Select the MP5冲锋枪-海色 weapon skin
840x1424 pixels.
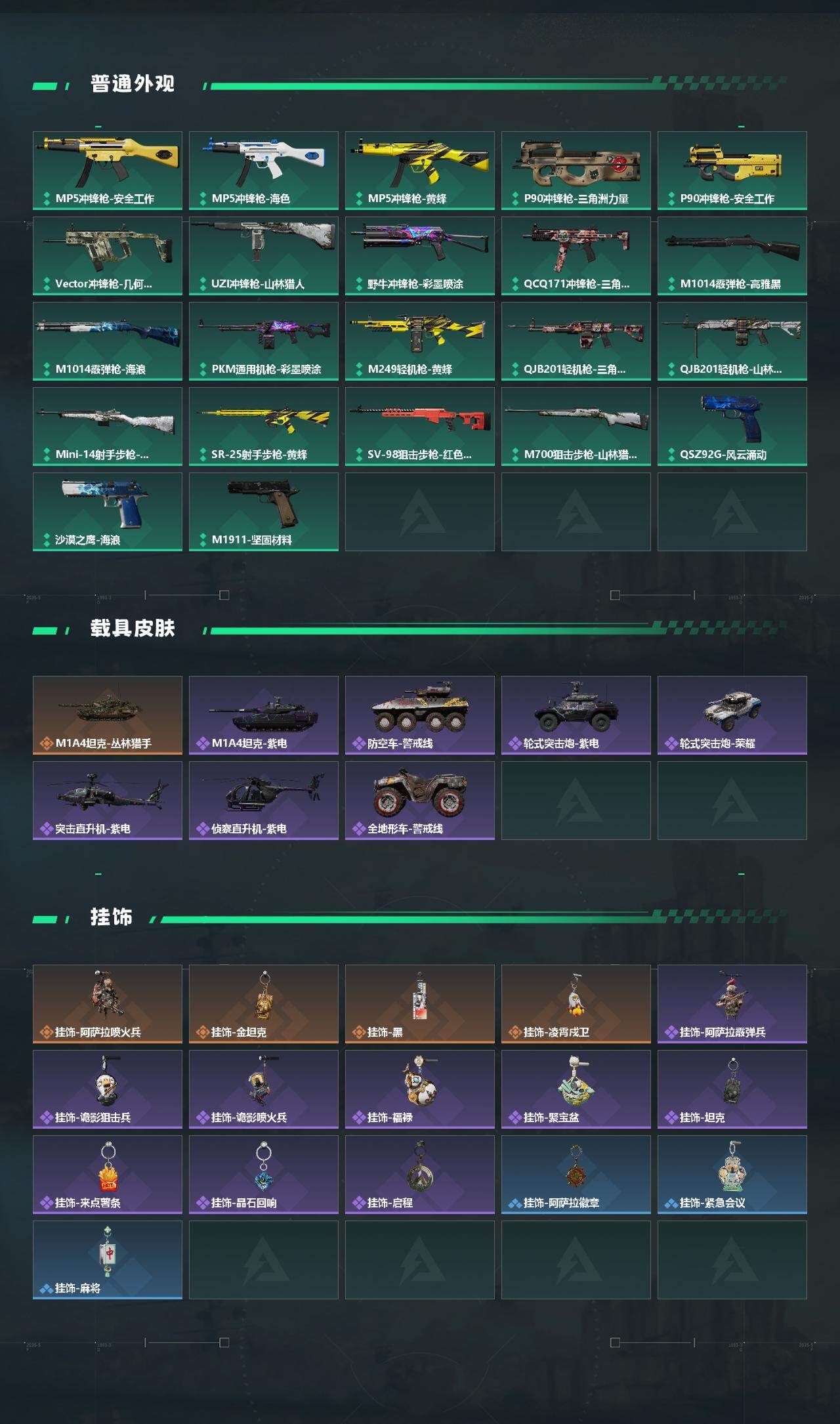[x=264, y=171]
